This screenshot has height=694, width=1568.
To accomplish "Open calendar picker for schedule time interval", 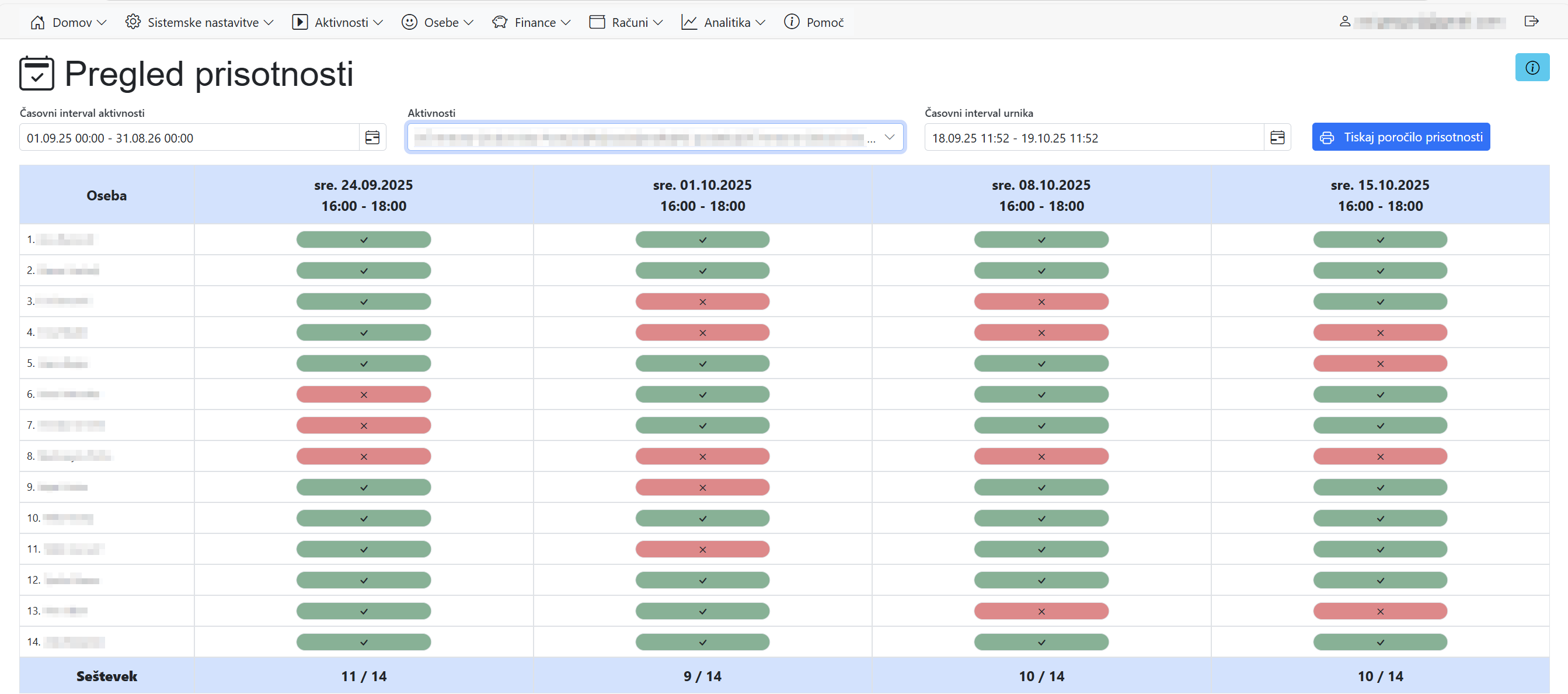I will [x=1277, y=138].
